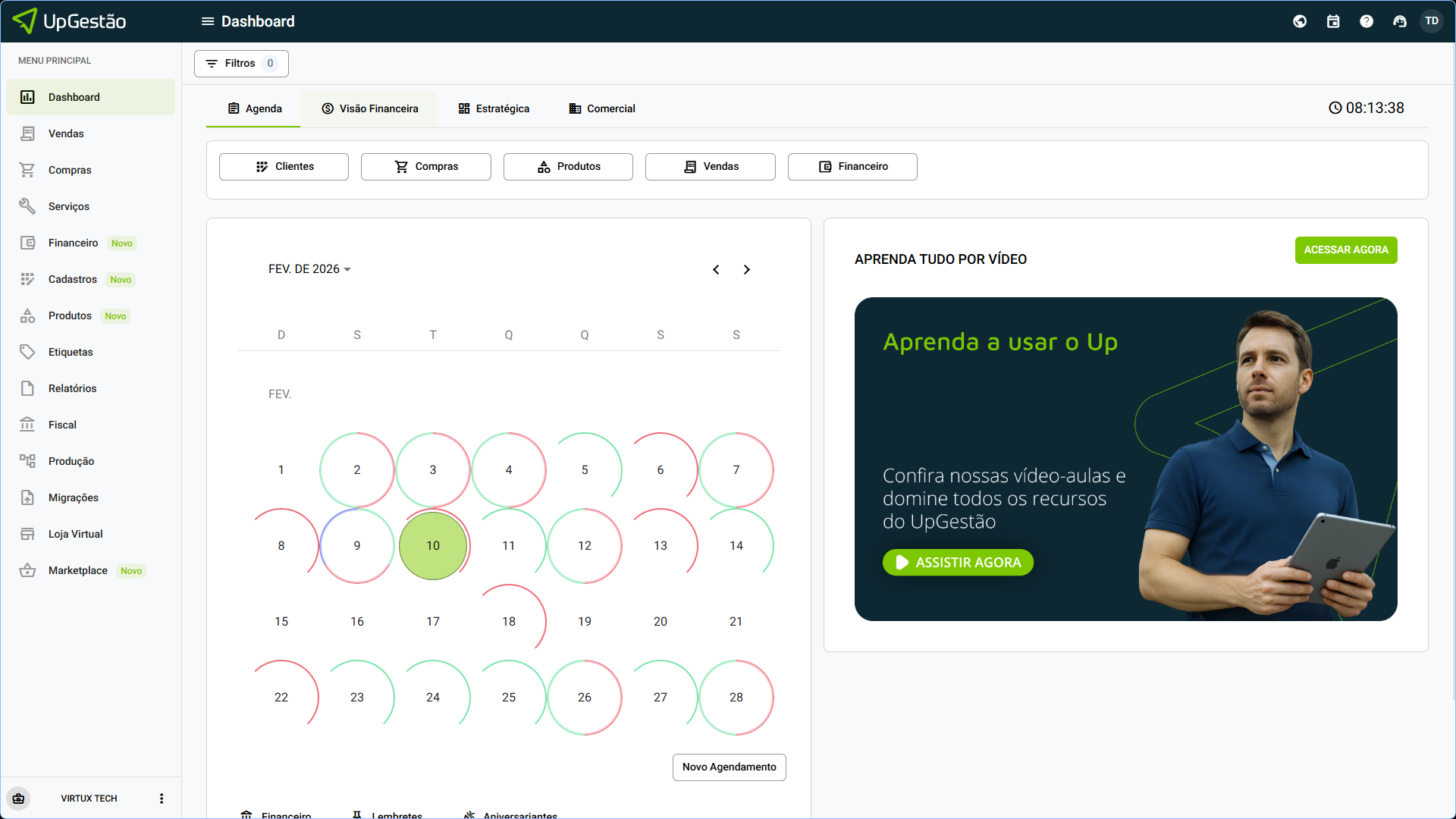Switch to the Estratégica tab
Viewport: 1456px width, 819px height.
[494, 108]
